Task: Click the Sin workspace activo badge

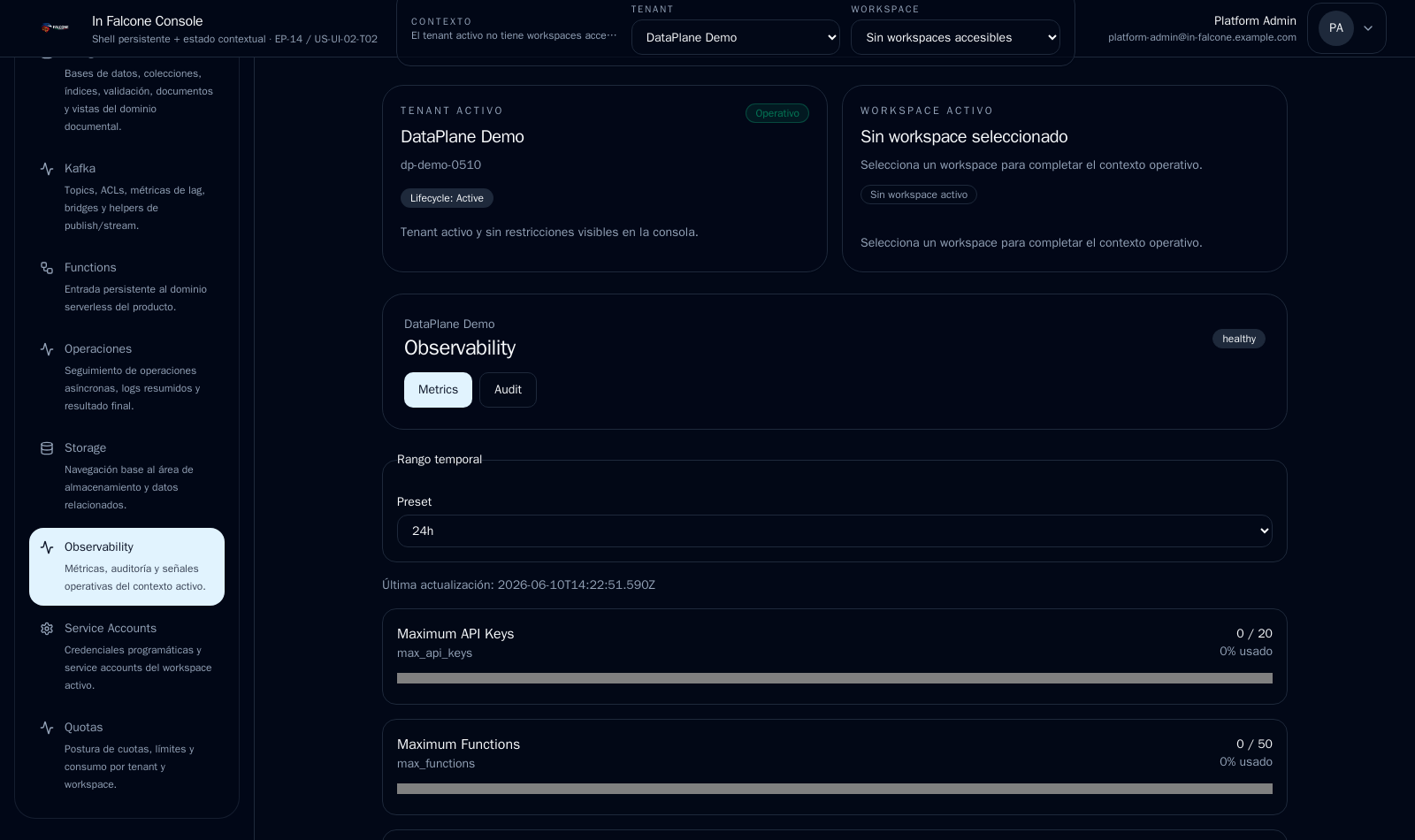Action: point(919,195)
